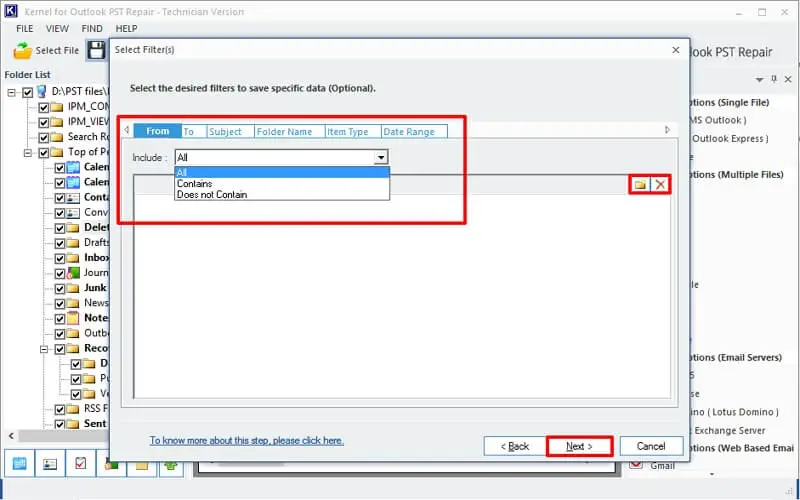The width and height of the screenshot is (800, 500).
Task: Collapse the Top of Pe tree node
Action: [x=28, y=153]
